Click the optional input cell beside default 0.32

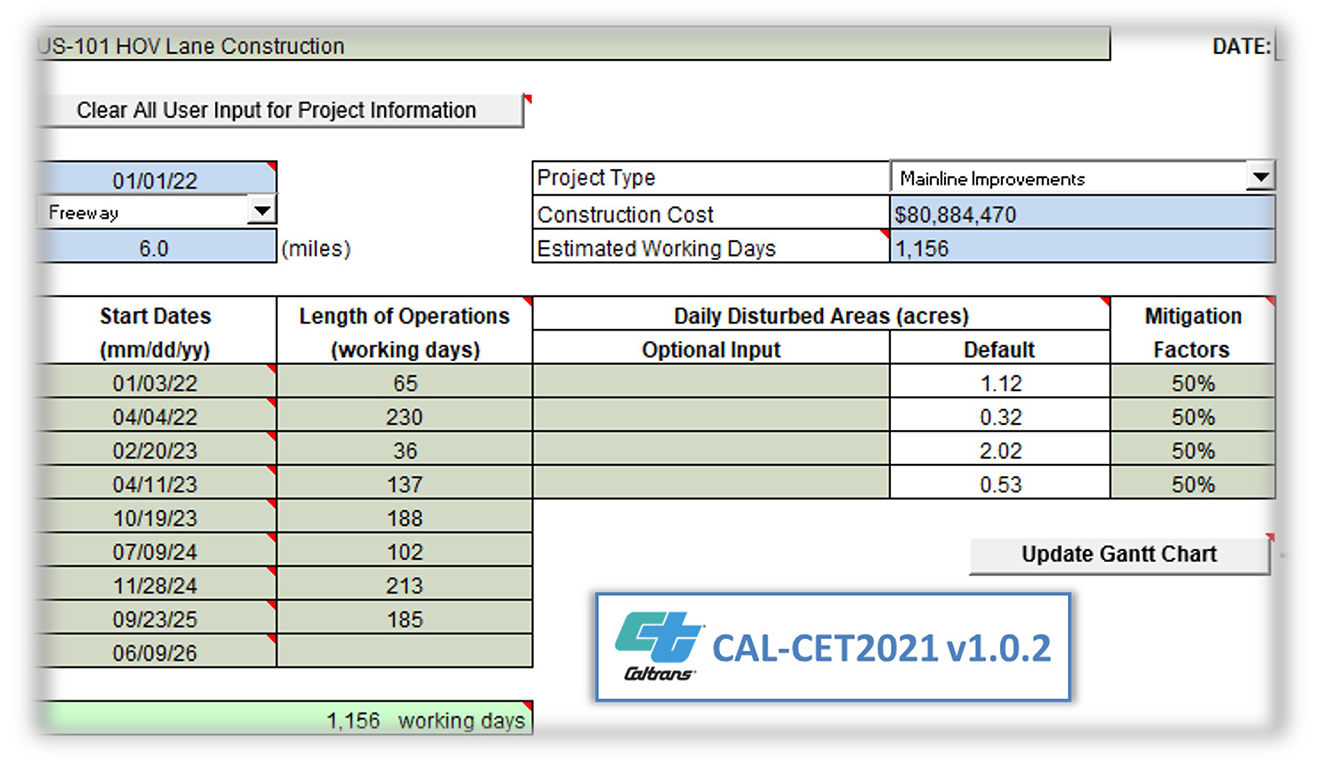click(x=712, y=416)
